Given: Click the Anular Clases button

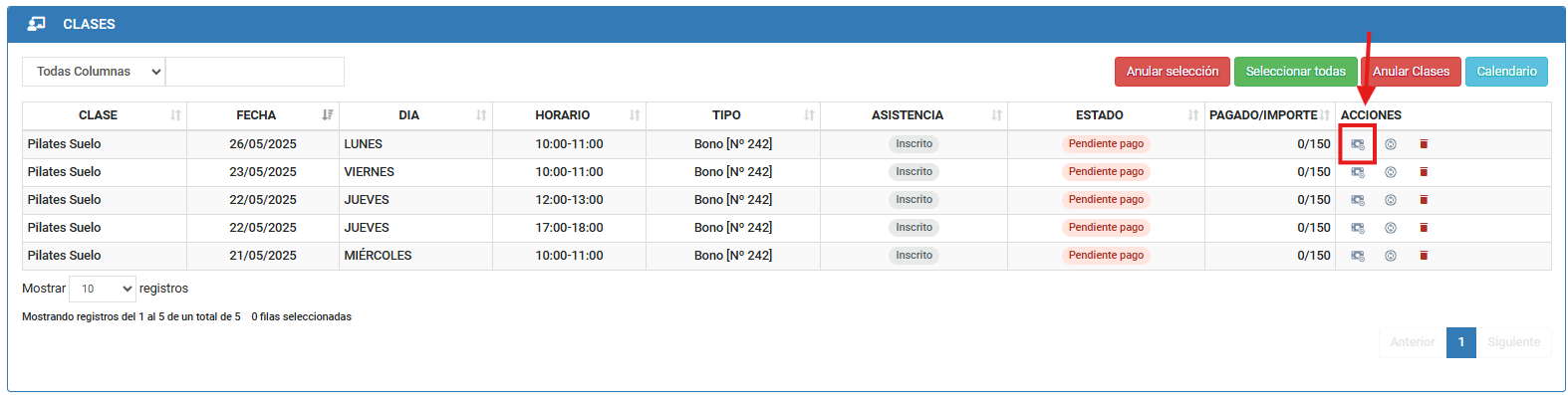Looking at the screenshot, I should click(x=1411, y=72).
